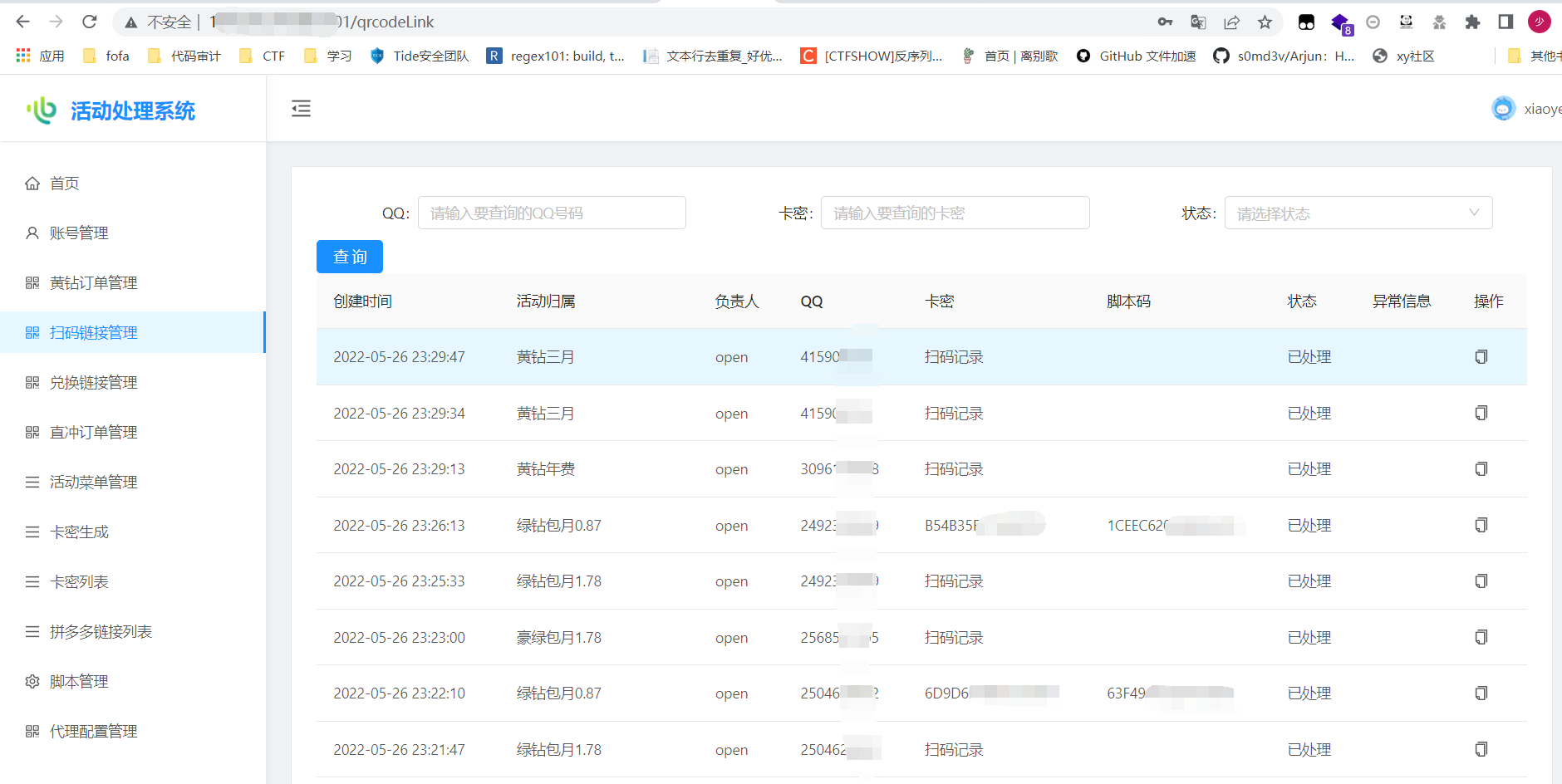Viewport: 1562px width, 784px height.
Task: Click the password key icon in address bar
Action: click(1165, 22)
